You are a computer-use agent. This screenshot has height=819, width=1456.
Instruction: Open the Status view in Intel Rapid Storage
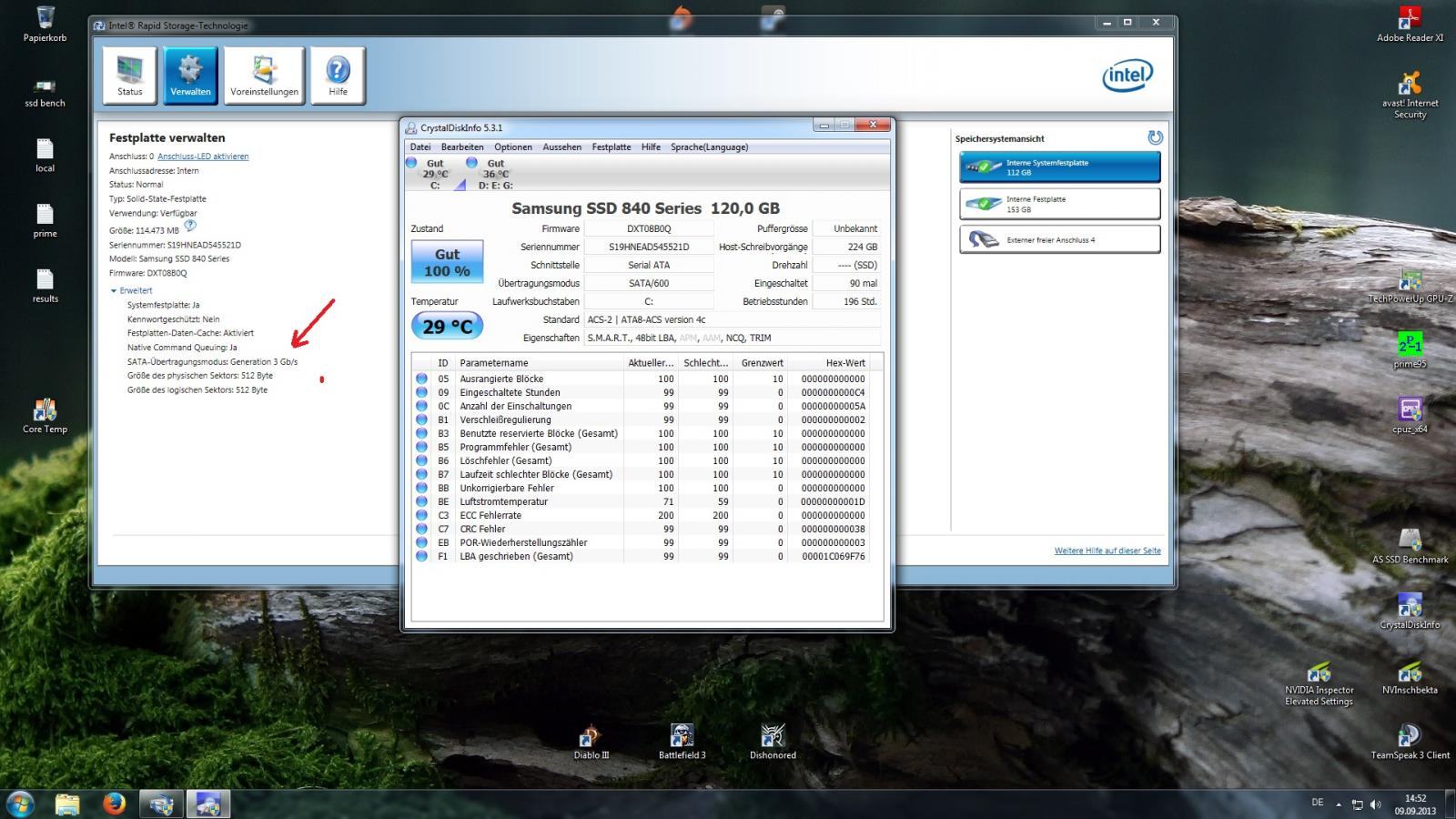tap(130, 76)
